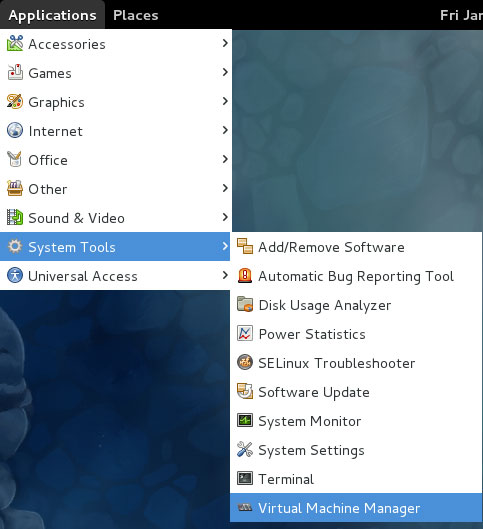483x529 pixels.
Task: Launch Terminal from System Tools
Action: click(x=356, y=479)
